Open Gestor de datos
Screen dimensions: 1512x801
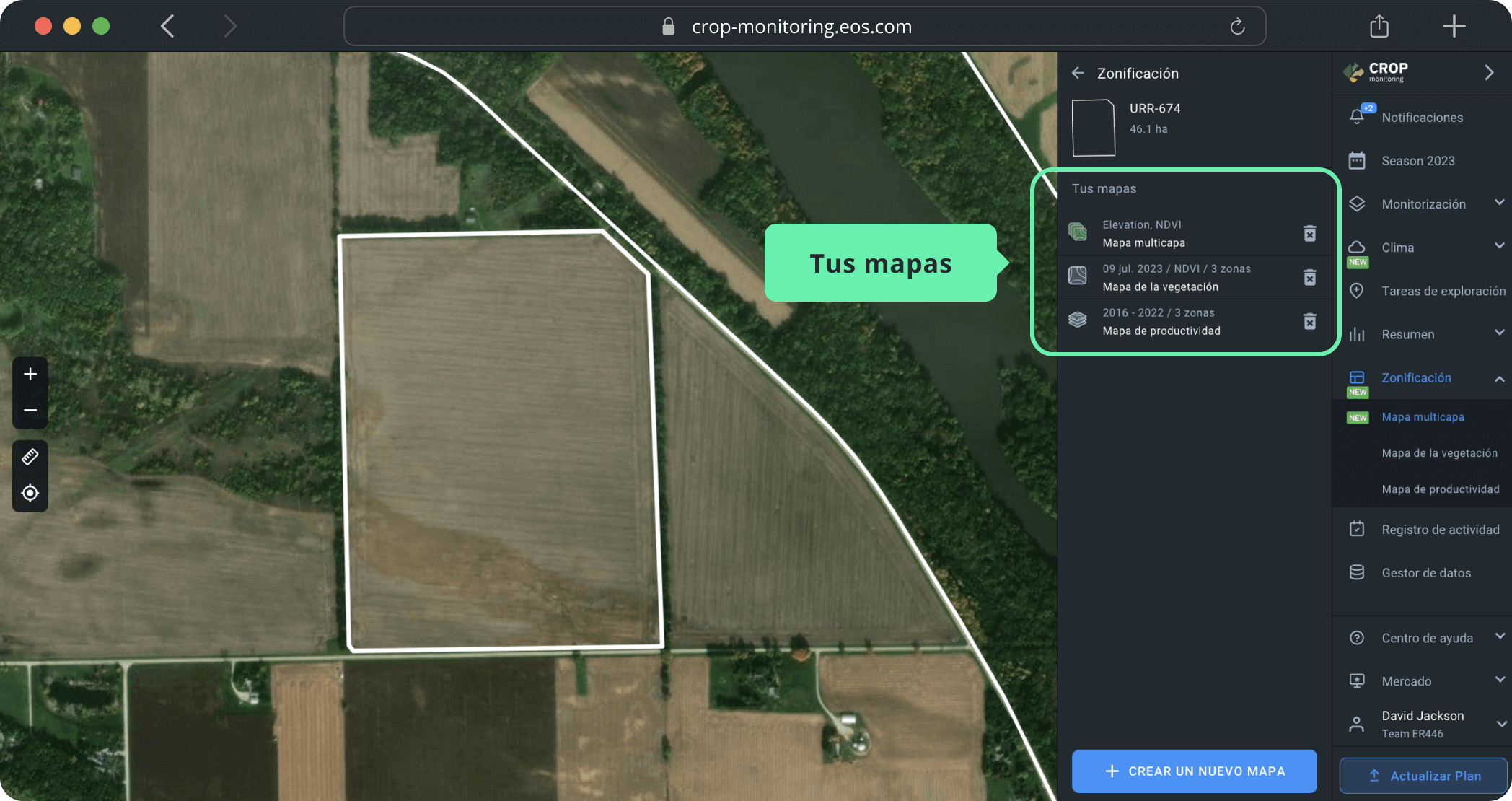pos(1425,572)
